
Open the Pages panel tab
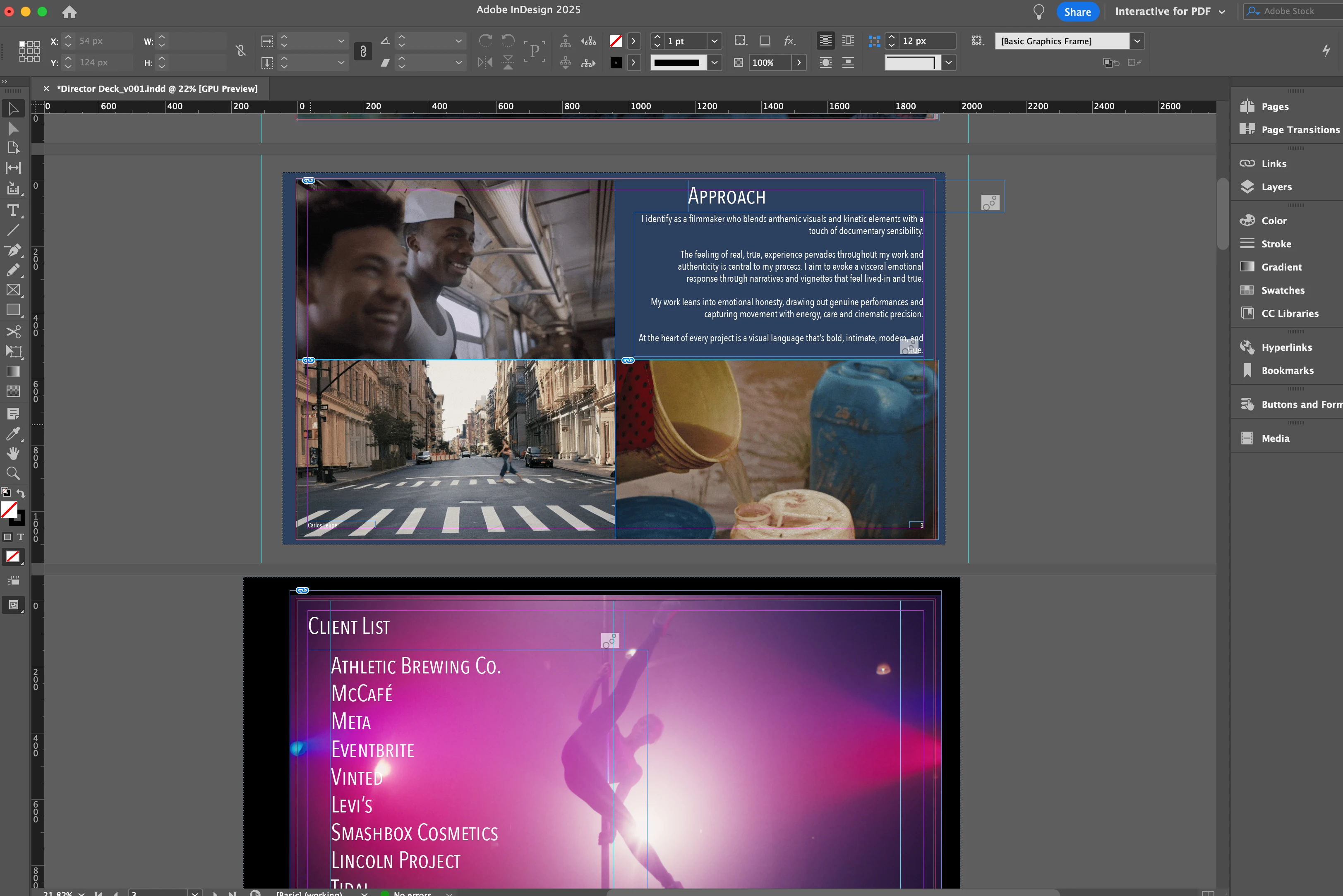pyautogui.click(x=1274, y=106)
